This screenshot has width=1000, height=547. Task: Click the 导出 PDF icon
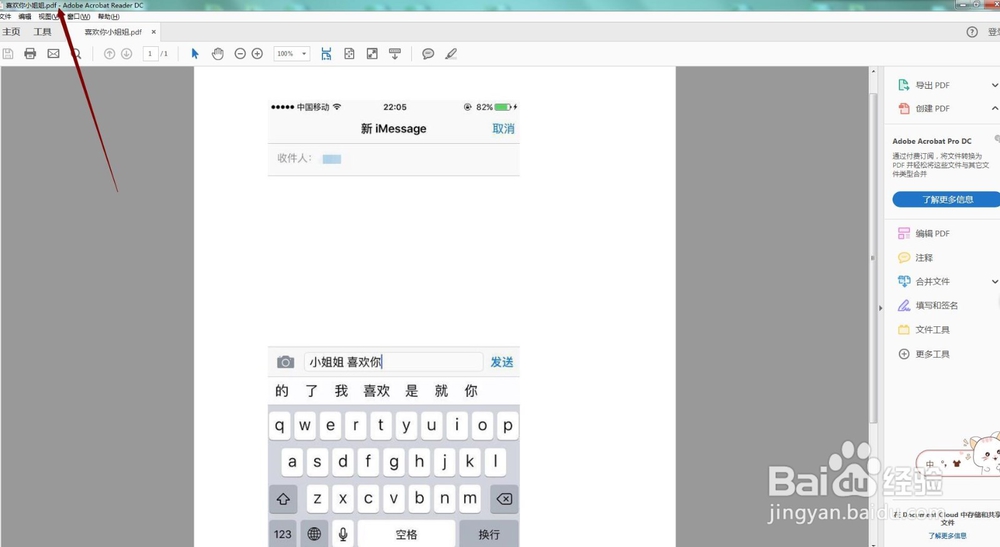click(x=904, y=85)
